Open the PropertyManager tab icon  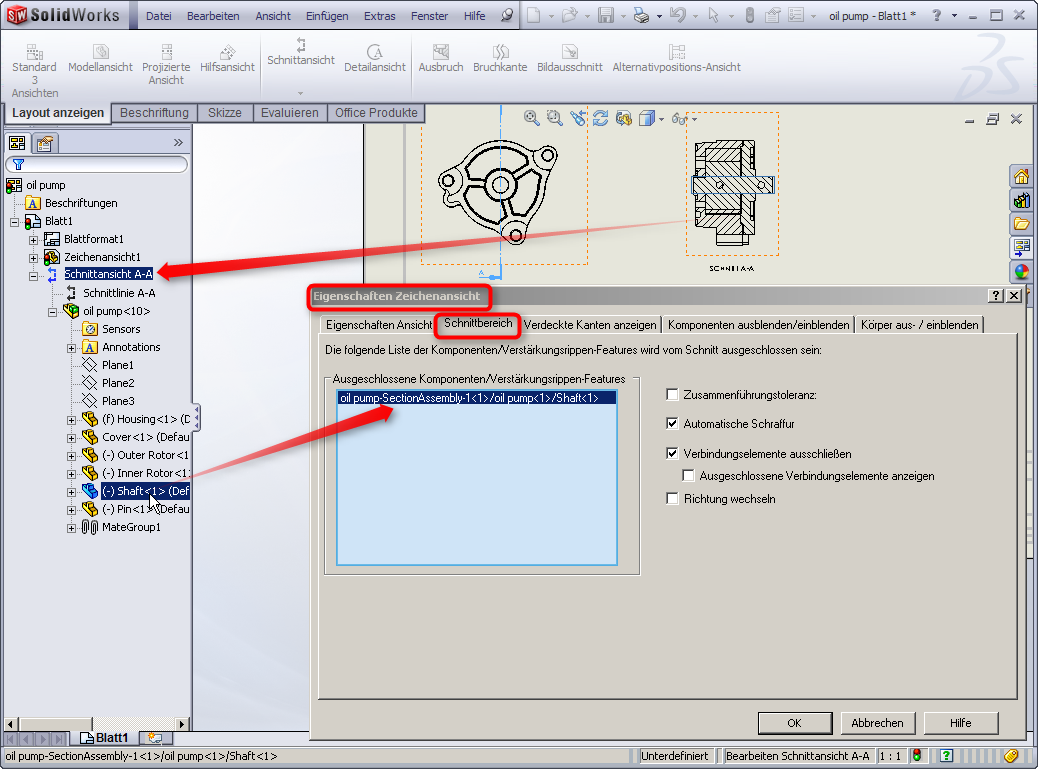(45, 142)
